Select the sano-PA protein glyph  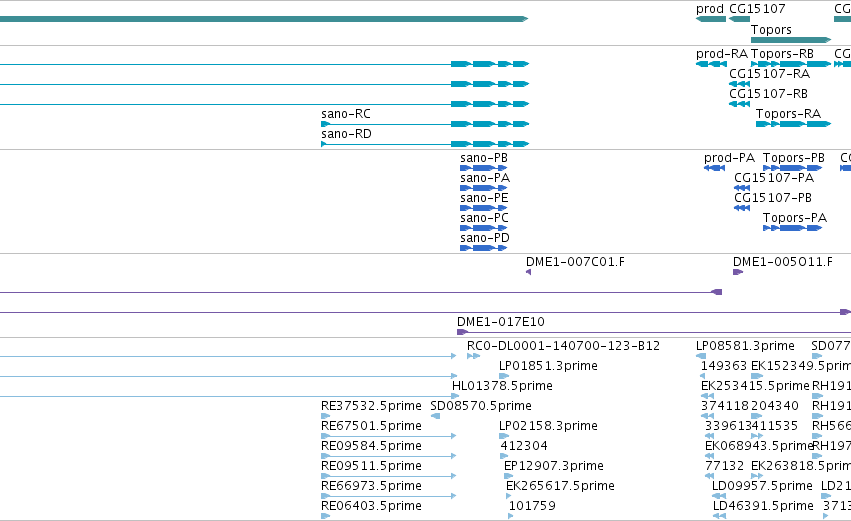[x=483, y=188]
